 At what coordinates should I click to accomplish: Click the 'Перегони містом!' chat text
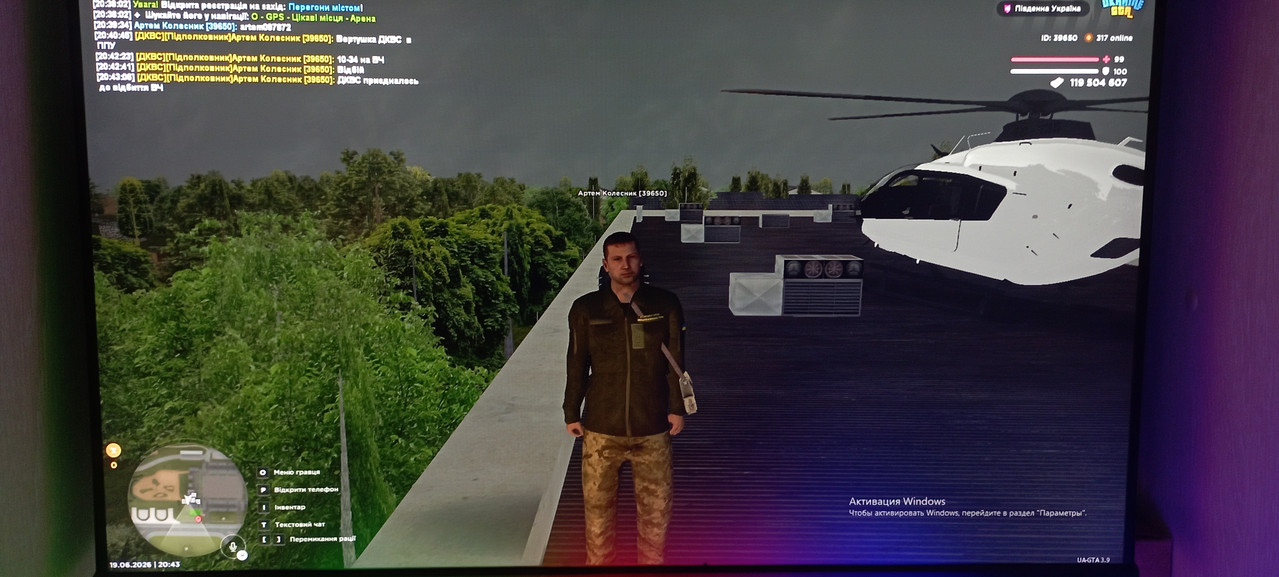coord(325,8)
